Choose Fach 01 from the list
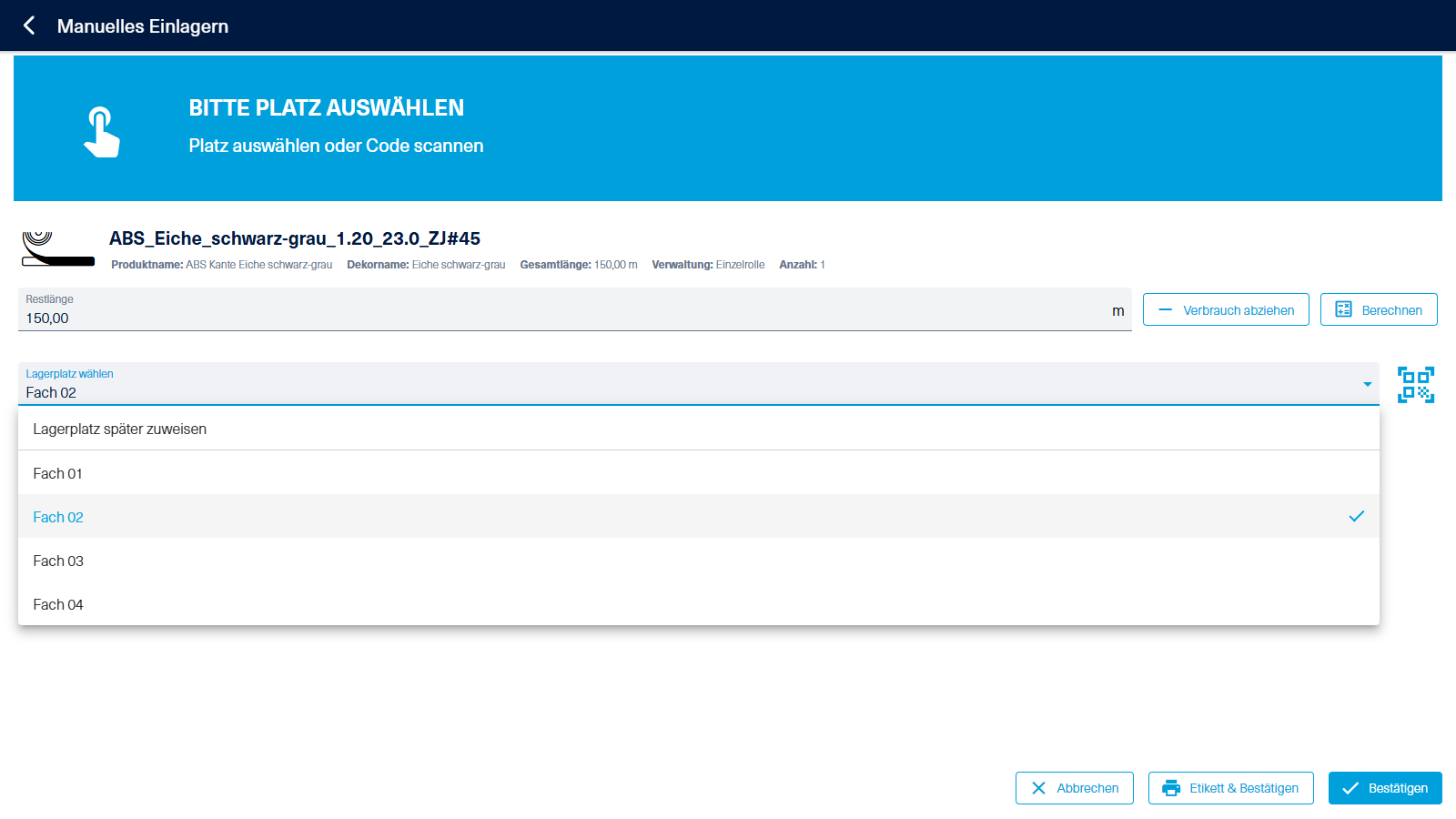The image size is (1456, 819). (699, 473)
